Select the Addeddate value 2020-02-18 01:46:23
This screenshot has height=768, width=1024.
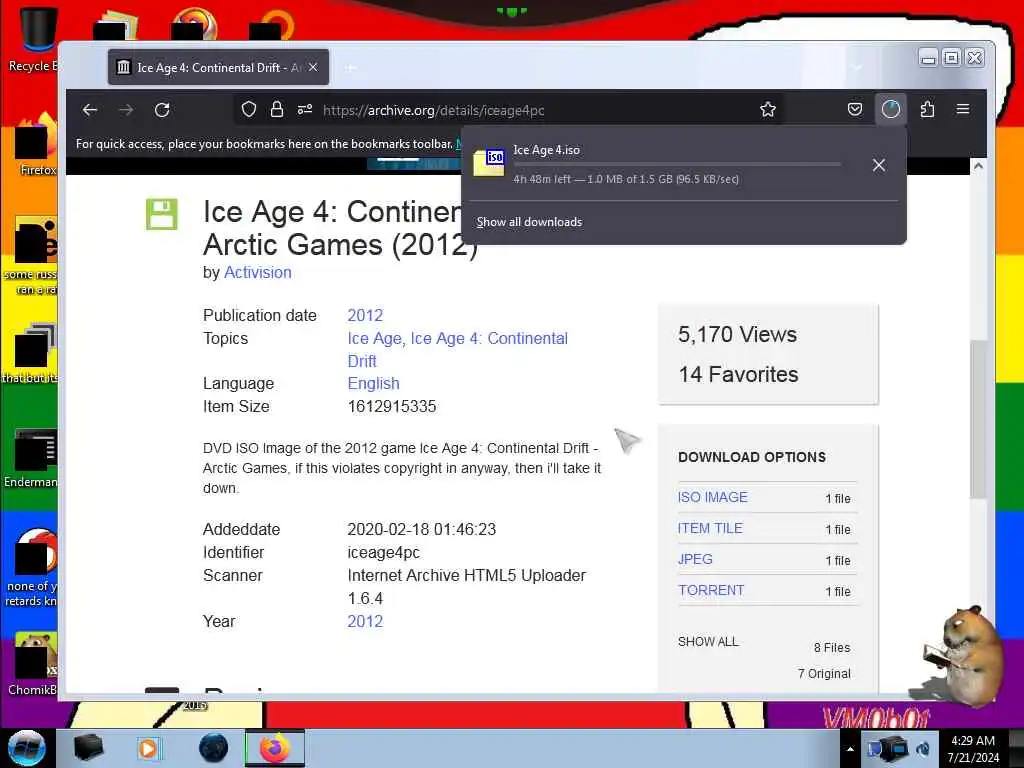pyautogui.click(x=422, y=529)
